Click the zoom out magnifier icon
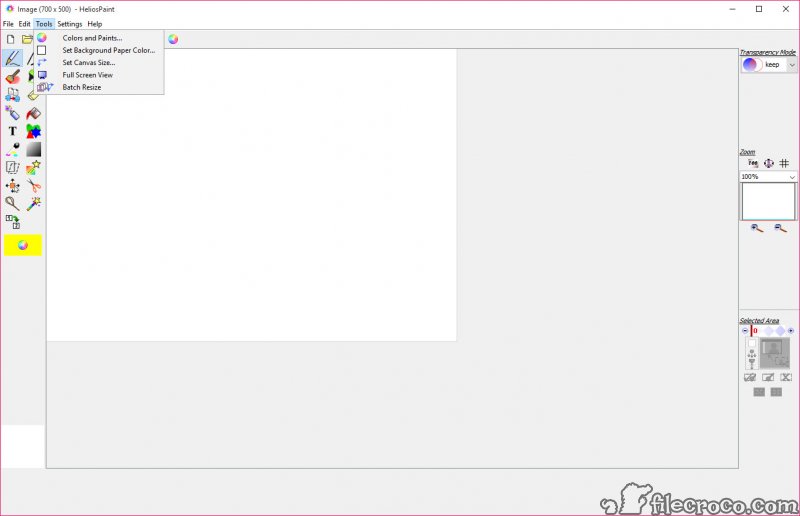The width and height of the screenshot is (800, 516). point(781,228)
